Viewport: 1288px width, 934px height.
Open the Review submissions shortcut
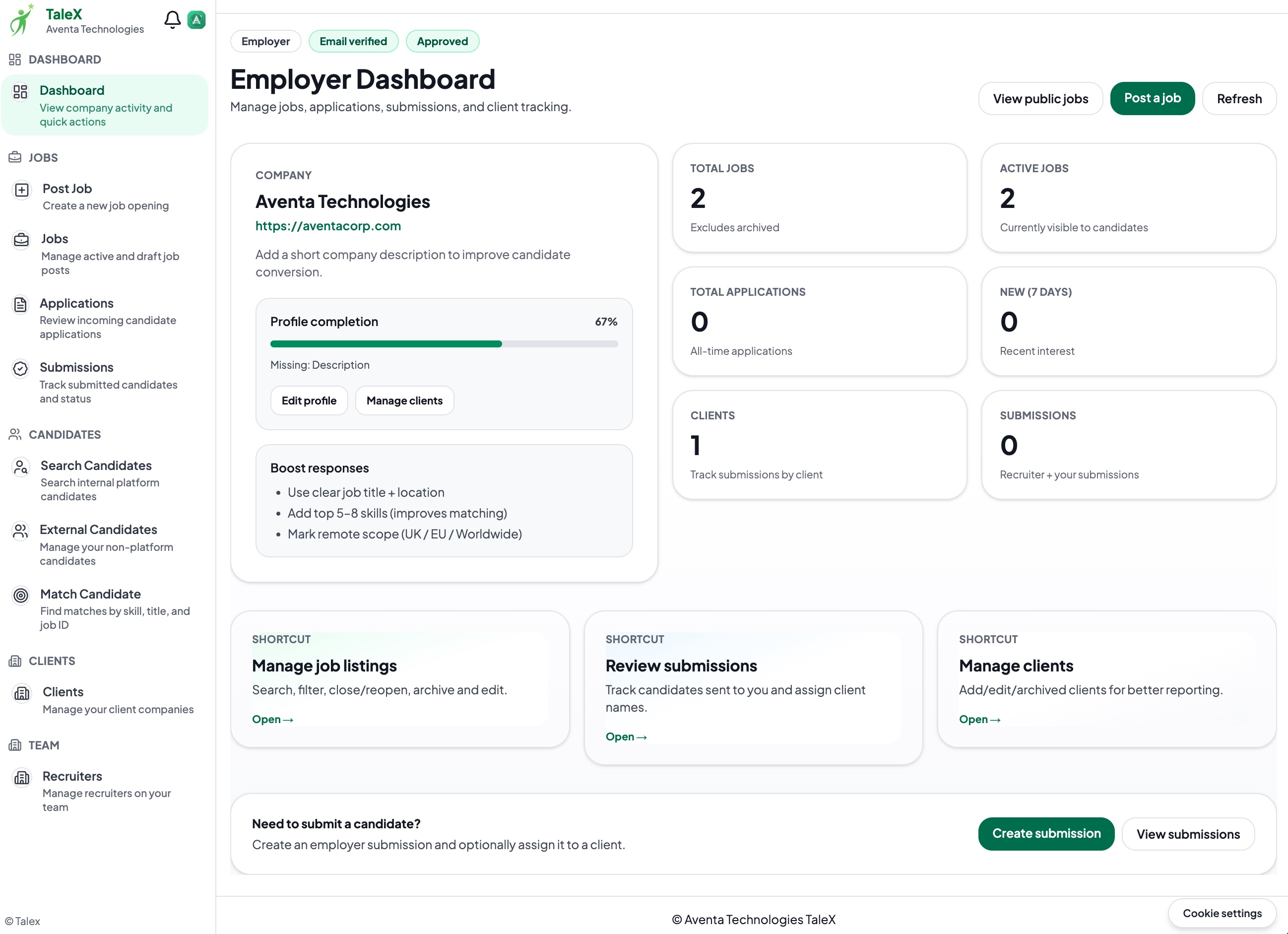tap(627, 736)
